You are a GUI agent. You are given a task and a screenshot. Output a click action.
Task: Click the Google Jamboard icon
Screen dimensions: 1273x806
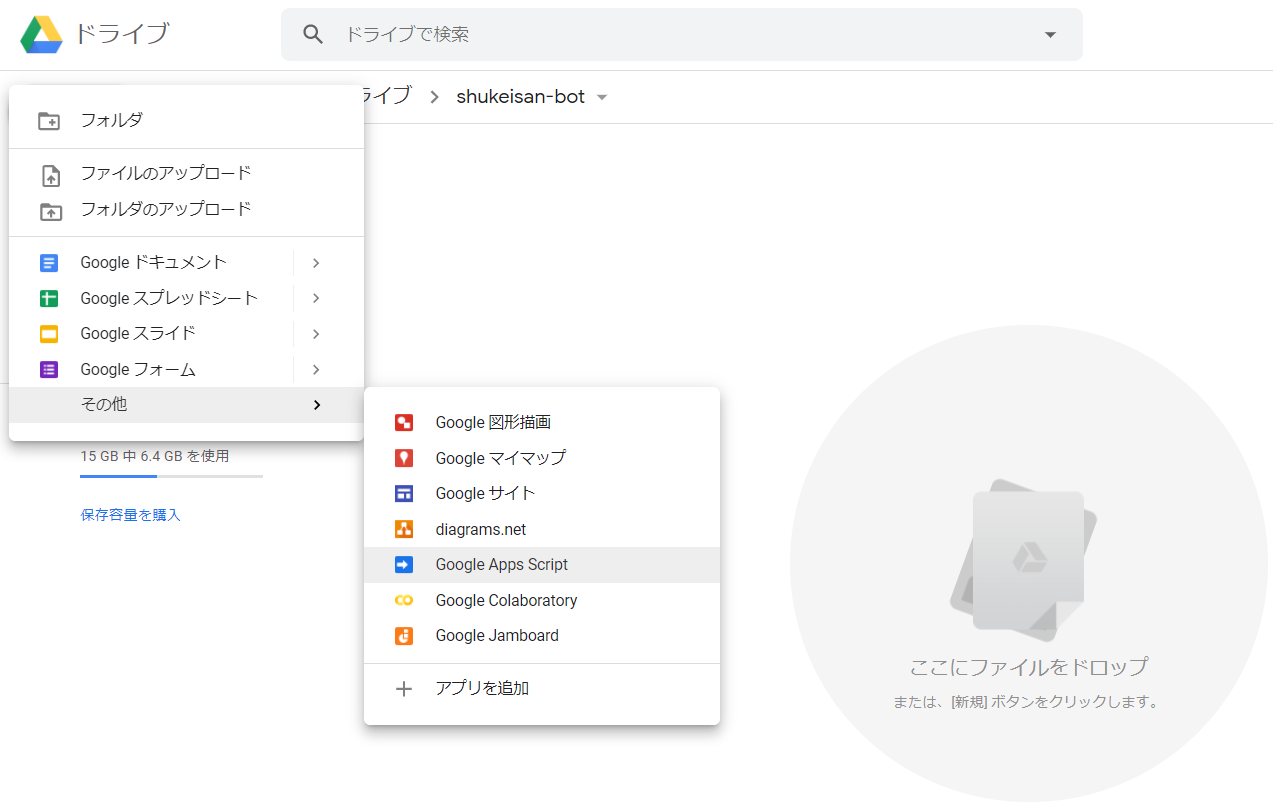pos(404,636)
